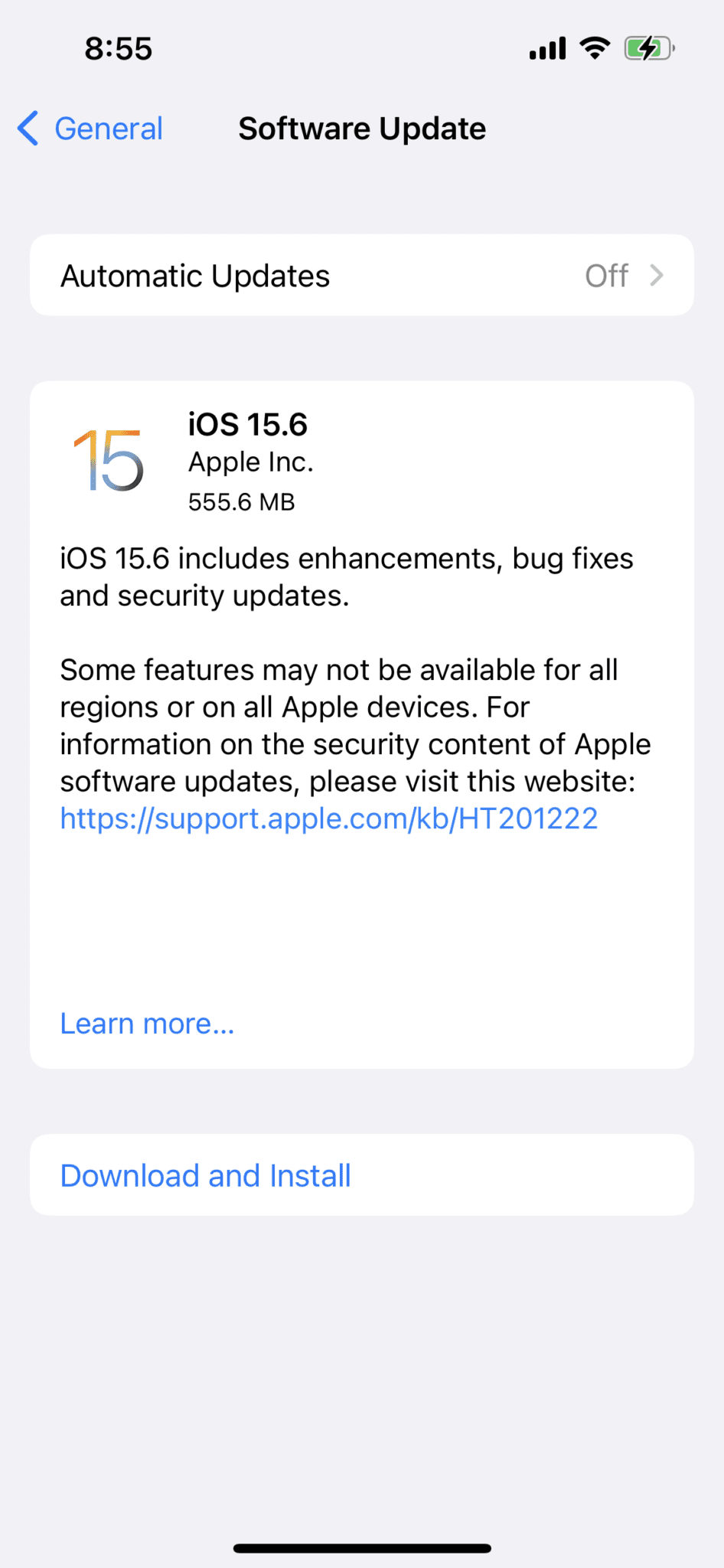The image size is (724, 1568).
Task: Tap the iOS 15 logo
Action: [108, 460]
